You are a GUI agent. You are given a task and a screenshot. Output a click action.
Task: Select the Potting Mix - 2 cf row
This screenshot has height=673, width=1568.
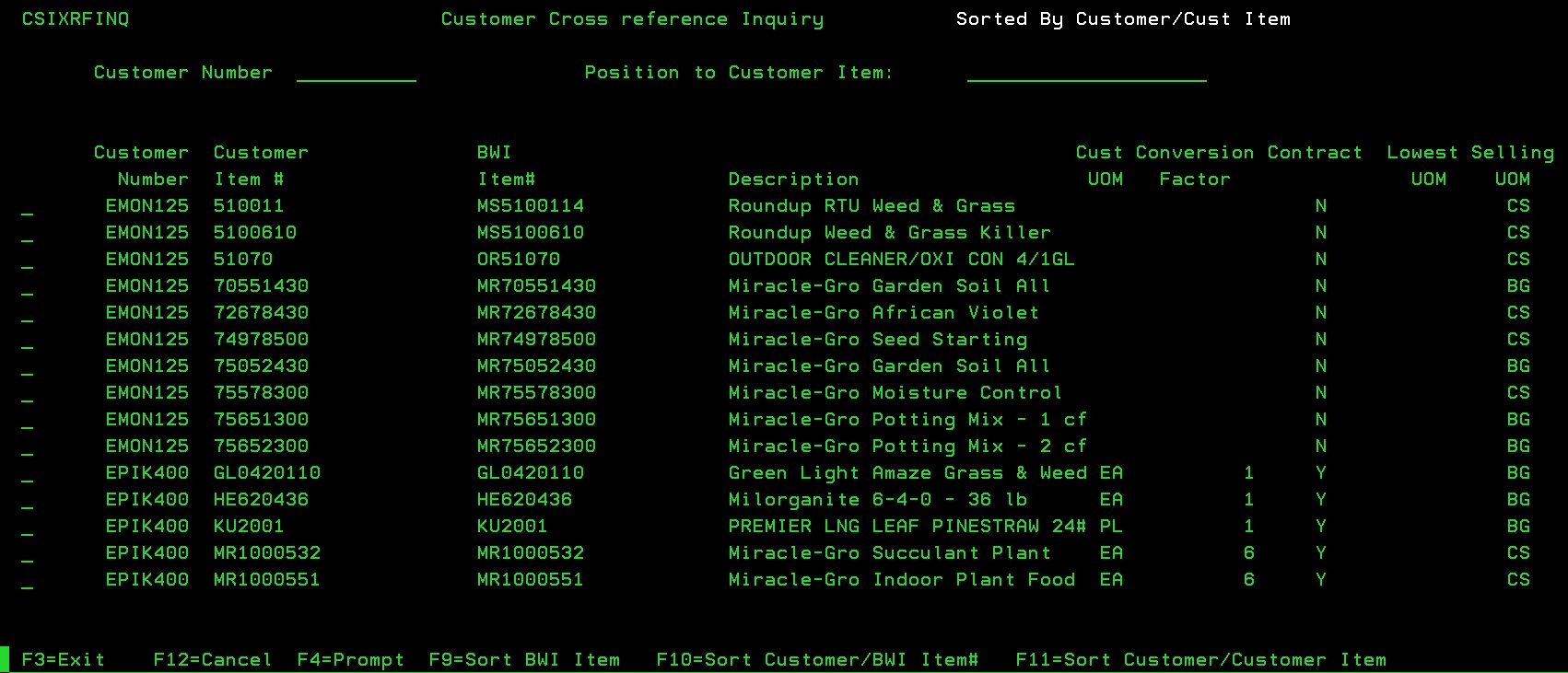tap(28, 447)
